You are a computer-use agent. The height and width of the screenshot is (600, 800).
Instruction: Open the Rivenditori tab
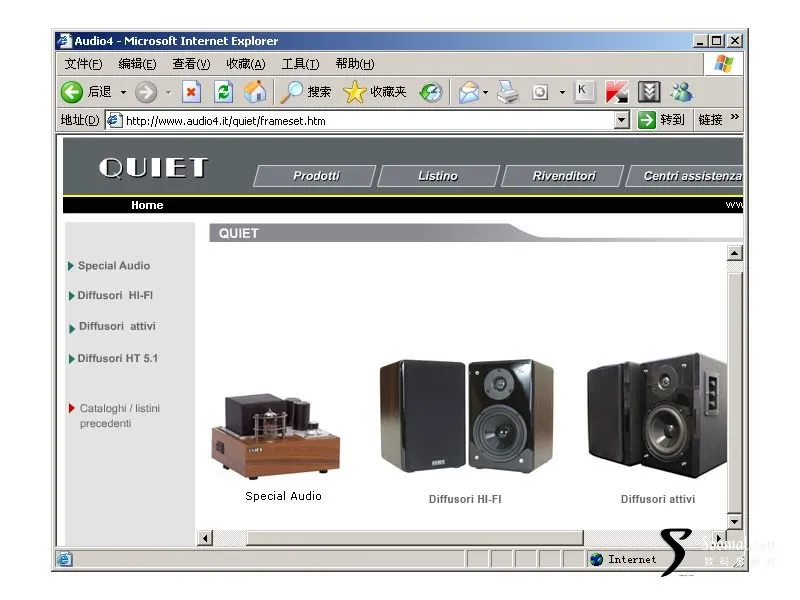(x=563, y=176)
